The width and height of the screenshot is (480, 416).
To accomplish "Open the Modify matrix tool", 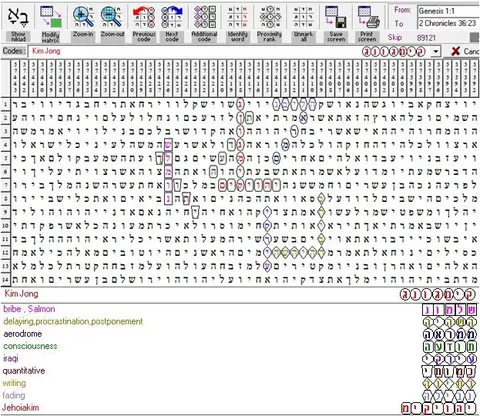I will [x=51, y=17].
